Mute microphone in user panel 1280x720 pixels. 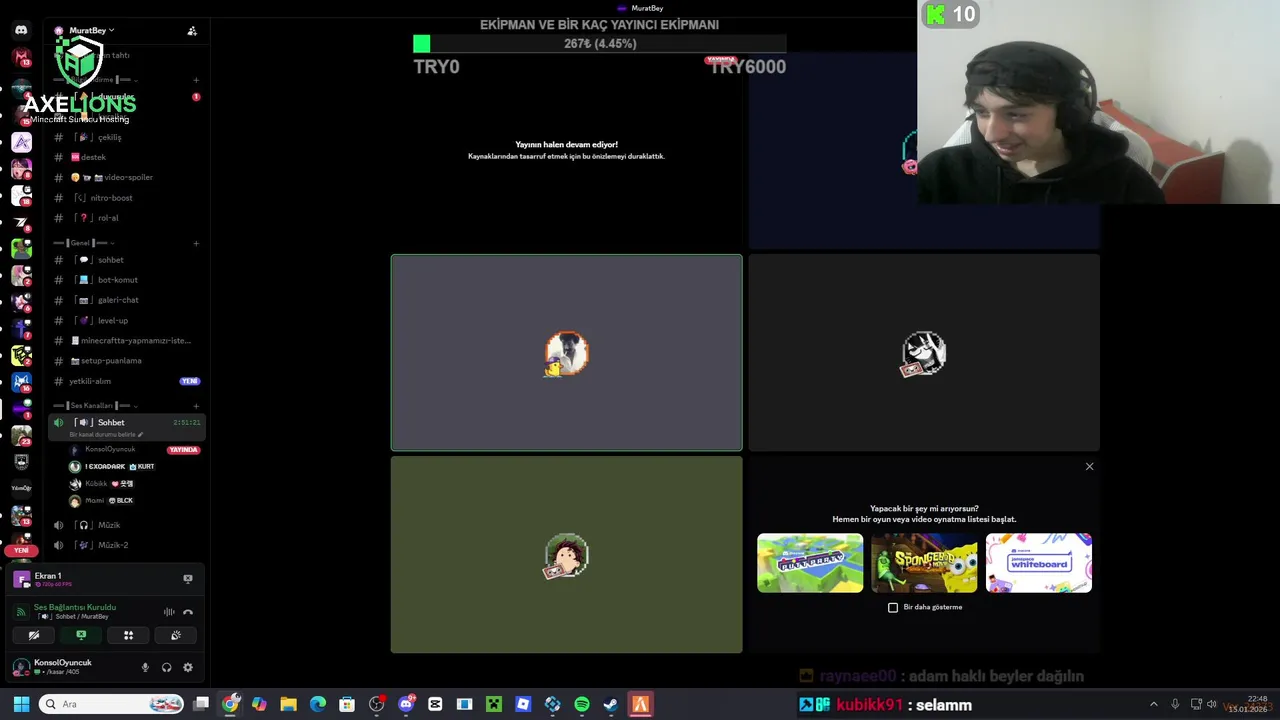145,667
